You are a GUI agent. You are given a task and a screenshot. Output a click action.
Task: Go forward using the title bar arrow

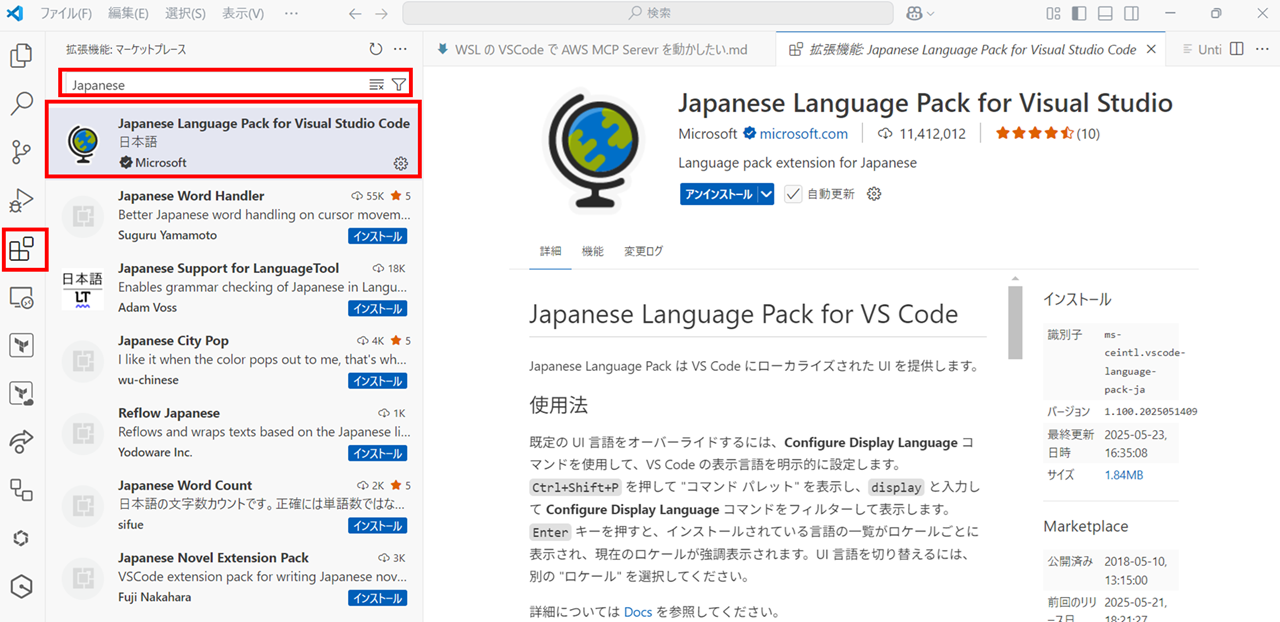[382, 14]
